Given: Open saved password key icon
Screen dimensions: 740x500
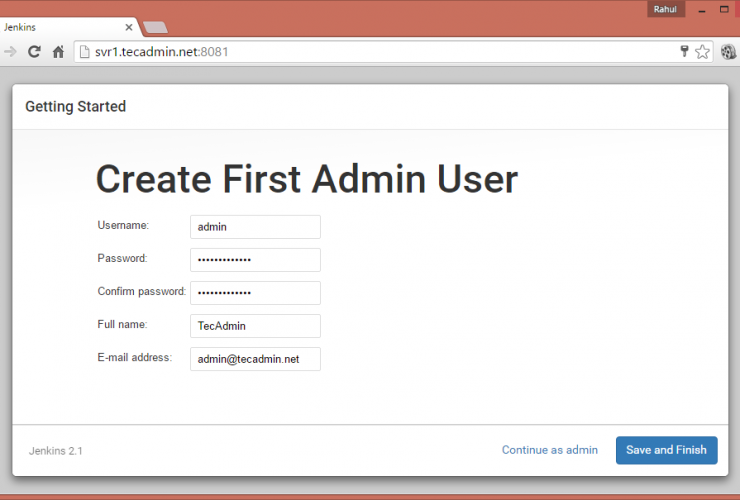Looking at the screenshot, I should click(x=685, y=51).
